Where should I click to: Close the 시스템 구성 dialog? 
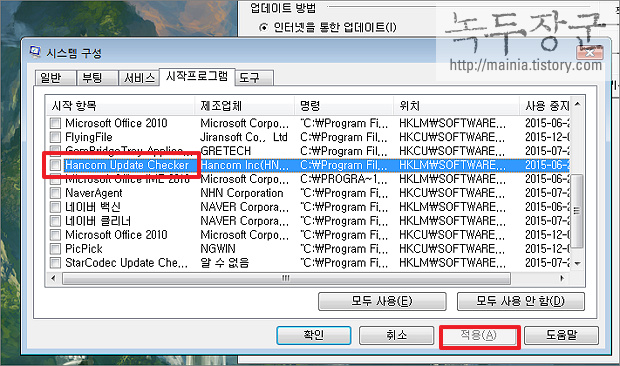tap(590, 53)
